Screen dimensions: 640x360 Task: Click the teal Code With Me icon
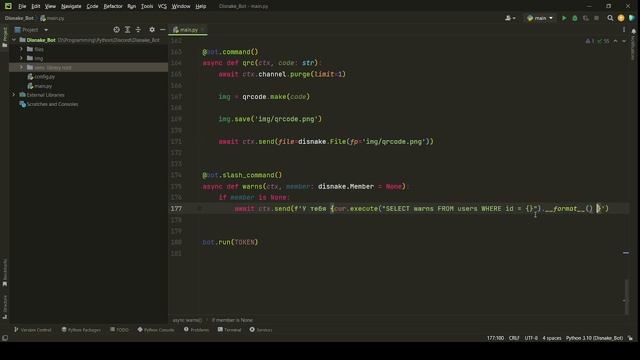(x=632, y=18)
